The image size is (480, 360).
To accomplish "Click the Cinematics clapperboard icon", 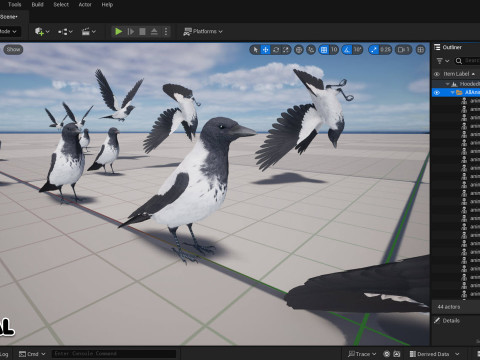I will (86, 32).
